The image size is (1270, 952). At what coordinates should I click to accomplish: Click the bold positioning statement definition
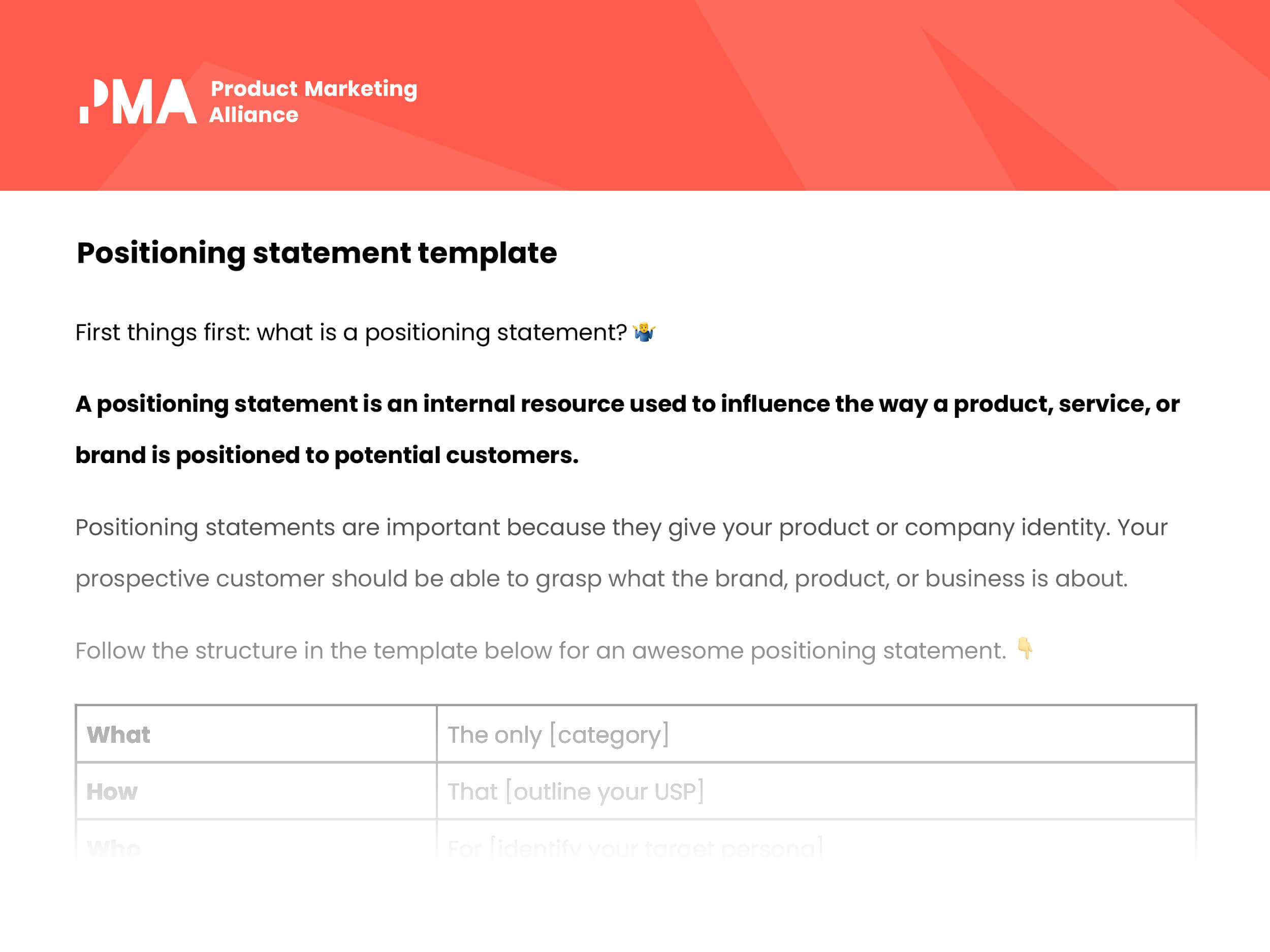pyautogui.click(x=627, y=429)
